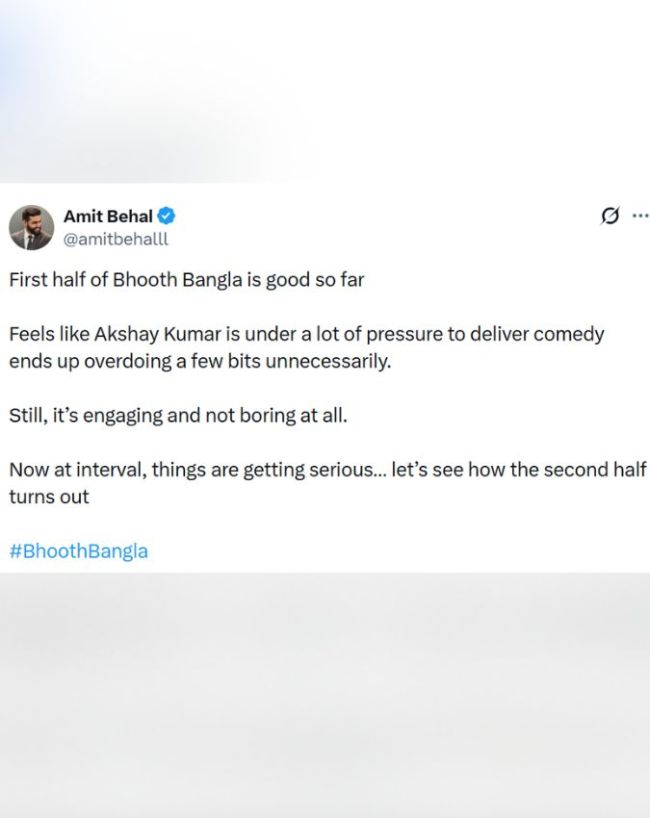The image size is (650, 818).
Task: Click the 'Feels like Akshay Kumar' sentence
Action: [x=306, y=334]
